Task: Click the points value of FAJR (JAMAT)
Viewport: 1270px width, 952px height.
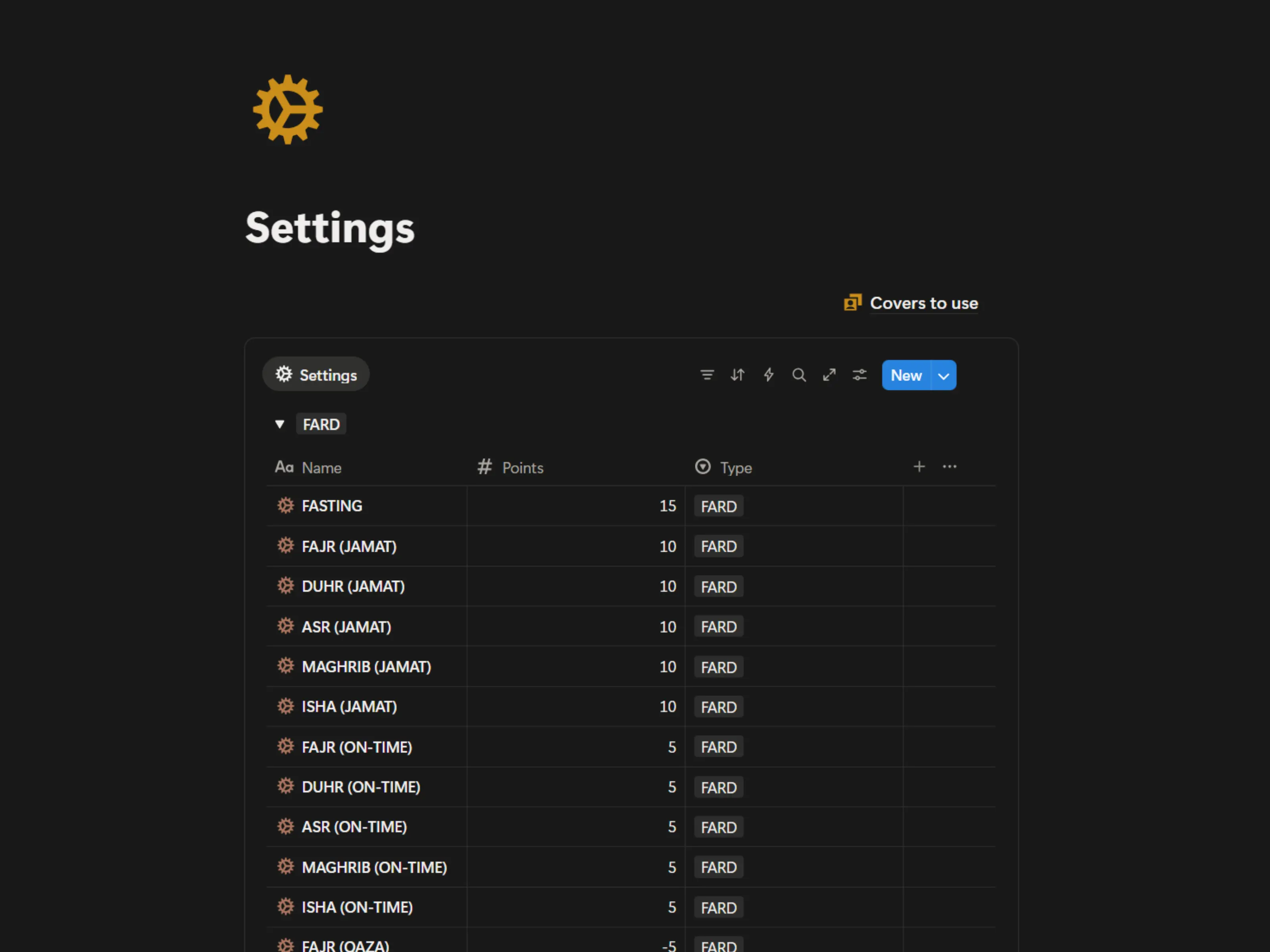Action: point(667,547)
